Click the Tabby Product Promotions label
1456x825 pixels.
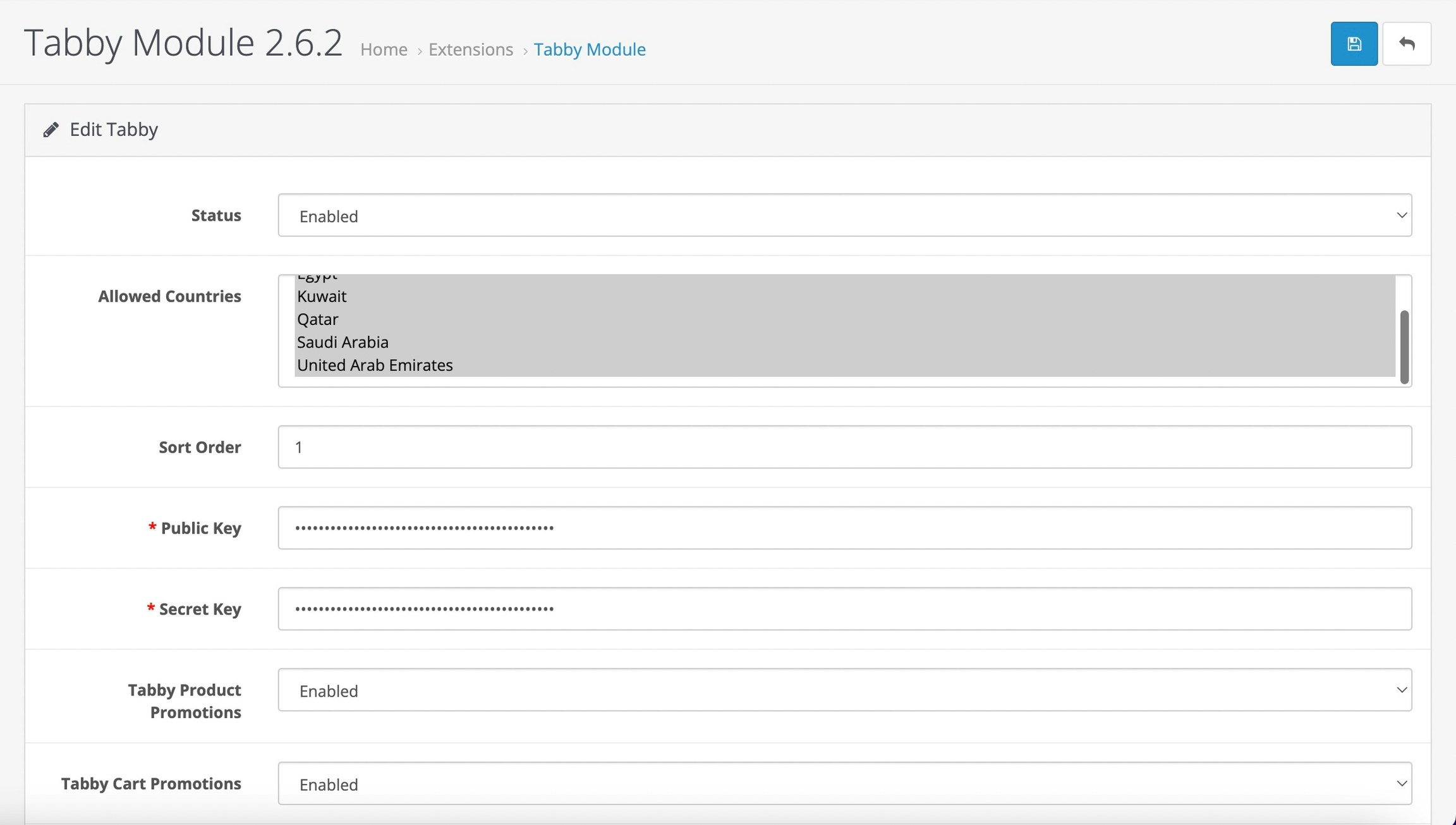point(185,701)
